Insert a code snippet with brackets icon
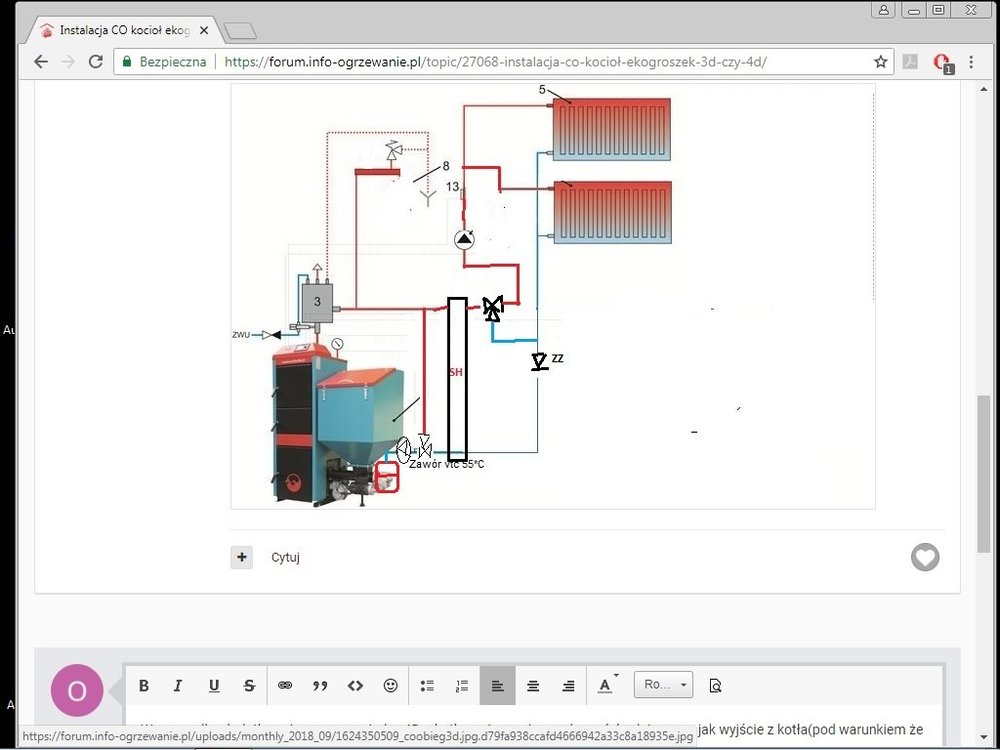 (x=355, y=686)
